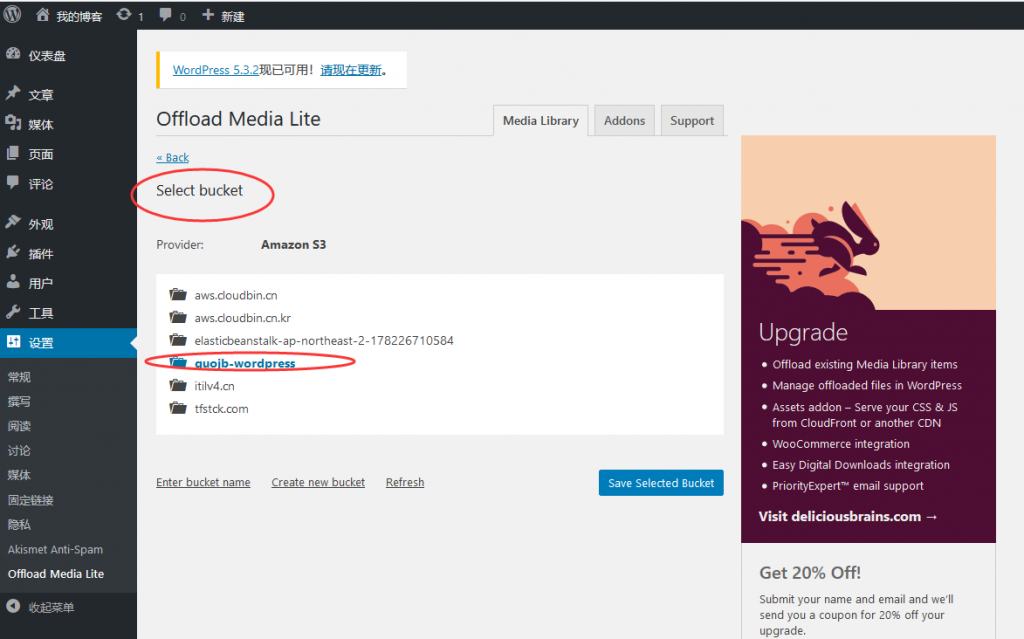1024x639 pixels.
Task: Click 用户 users label
Action: (x=40, y=283)
